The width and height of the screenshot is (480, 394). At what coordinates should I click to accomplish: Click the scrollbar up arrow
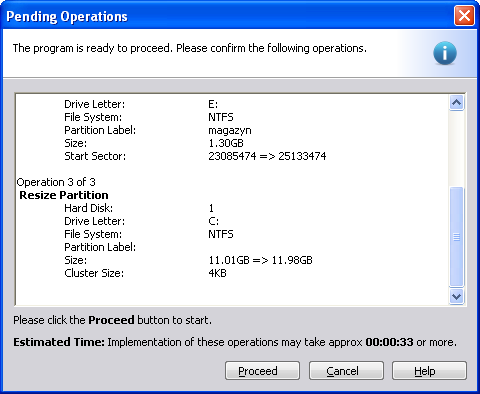456,103
